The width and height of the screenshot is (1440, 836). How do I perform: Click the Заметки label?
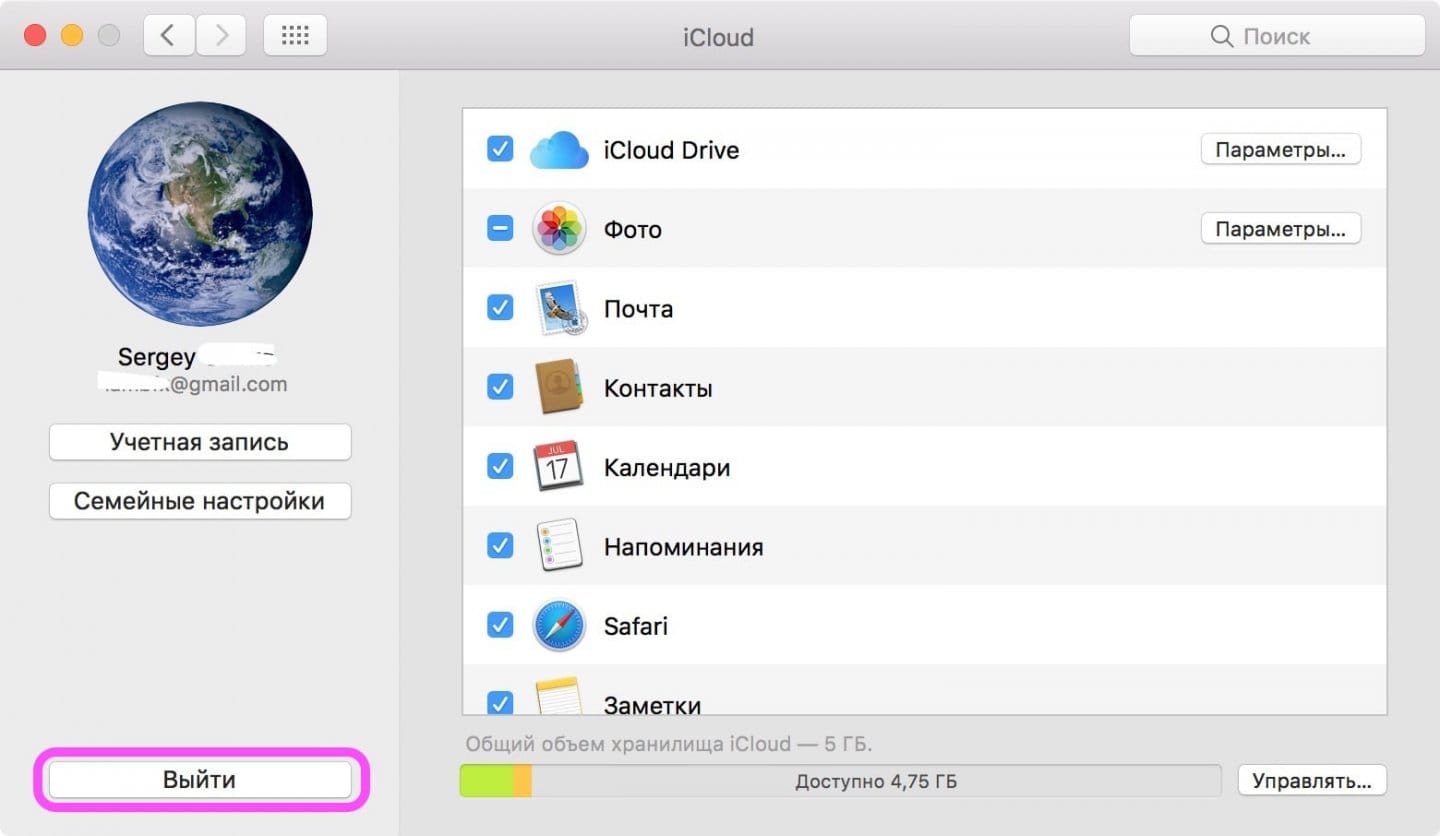[652, 704]
